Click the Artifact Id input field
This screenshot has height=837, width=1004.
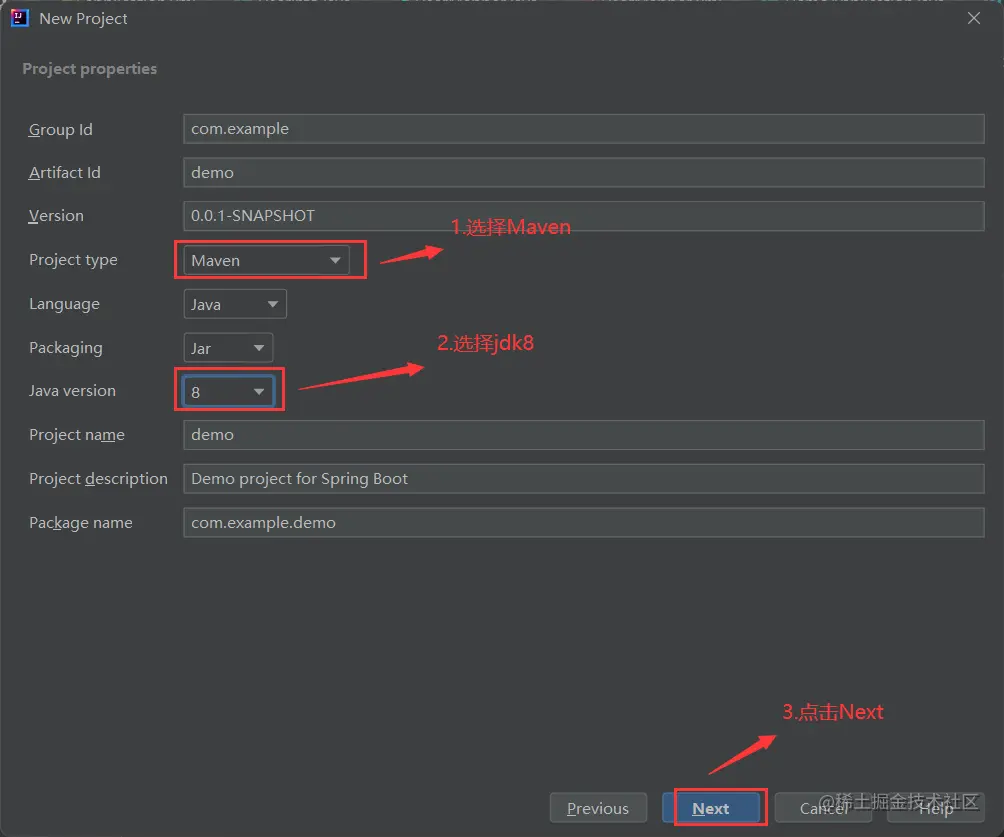pyautogui.click(x=583, y=172)
